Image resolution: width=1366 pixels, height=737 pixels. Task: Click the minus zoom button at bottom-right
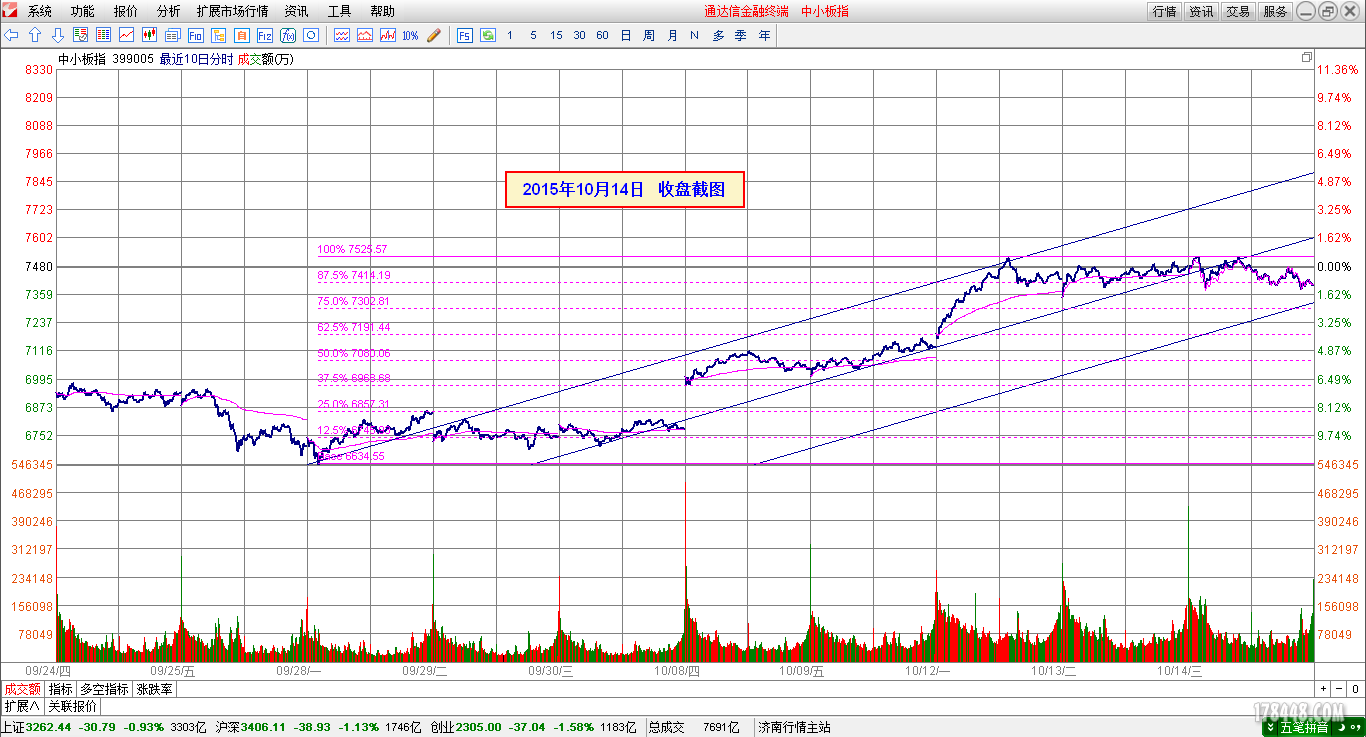(x=1340, y=689)
